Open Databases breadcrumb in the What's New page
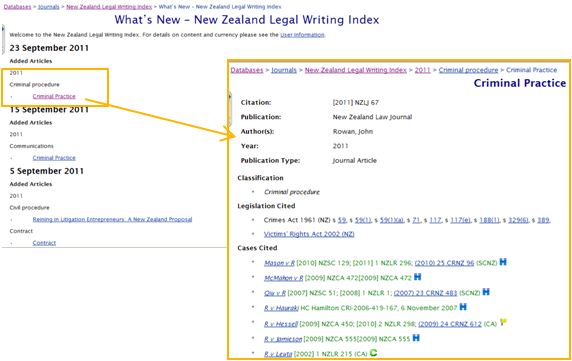Screen dimensions: 572x361 pyautogui.click(x=18, y=7)
